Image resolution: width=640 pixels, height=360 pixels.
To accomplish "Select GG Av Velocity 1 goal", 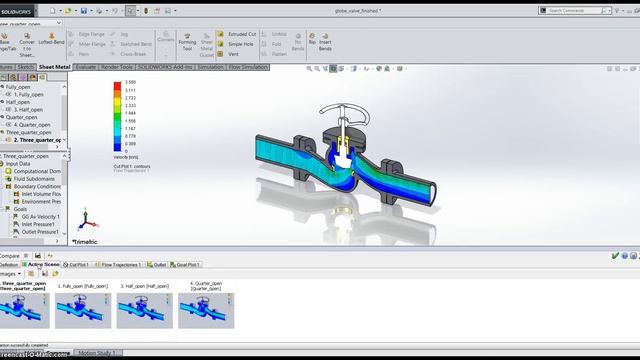I will [x=36, y=217].
